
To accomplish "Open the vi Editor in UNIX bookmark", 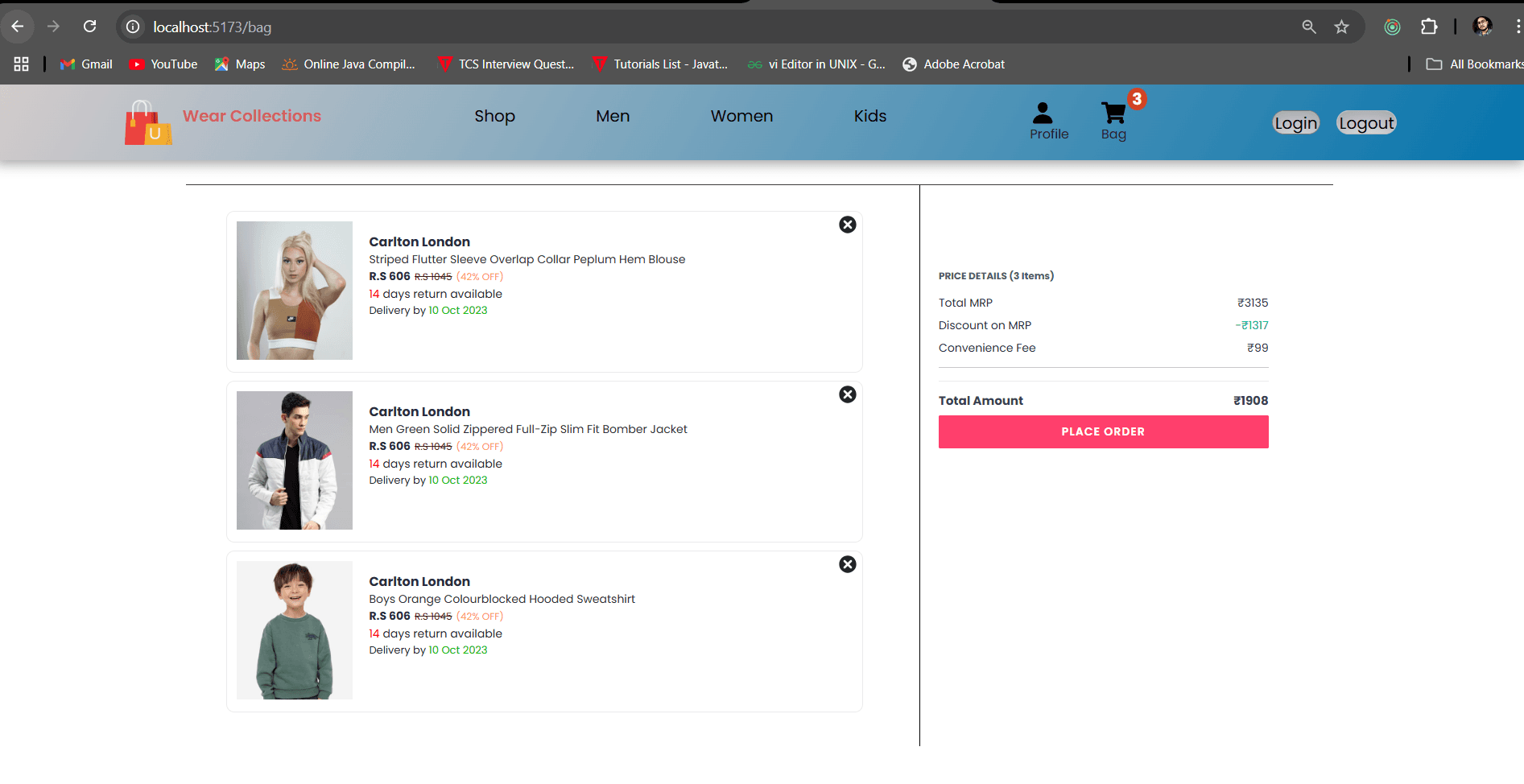I will tap(816, 64).
